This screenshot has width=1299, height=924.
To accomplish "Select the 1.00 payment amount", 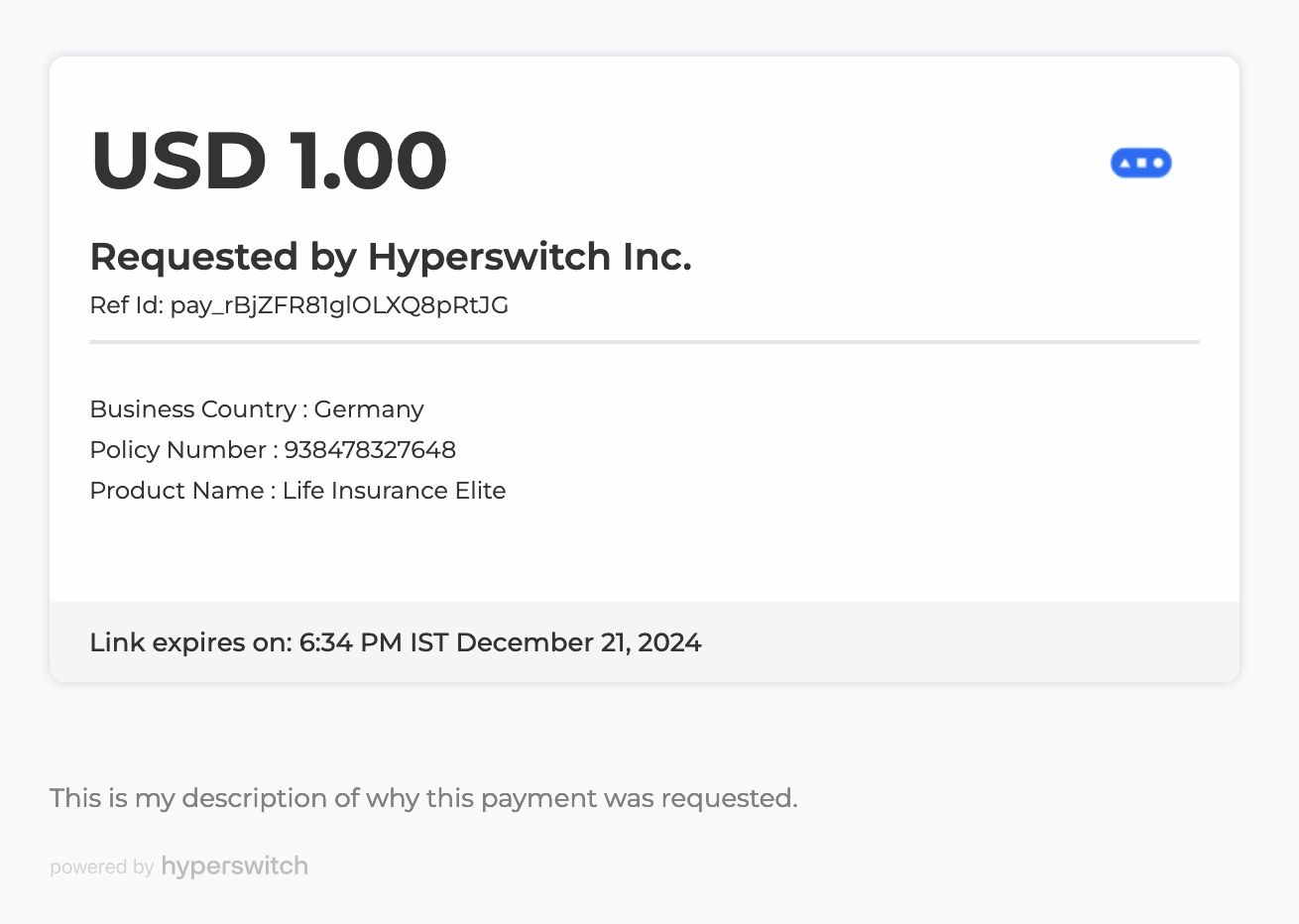I will click(368, 161).
